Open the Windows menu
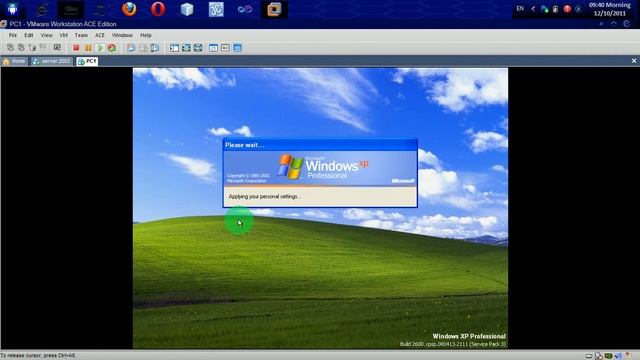This screenshot has height=360, width=640. tap(122, 36)
